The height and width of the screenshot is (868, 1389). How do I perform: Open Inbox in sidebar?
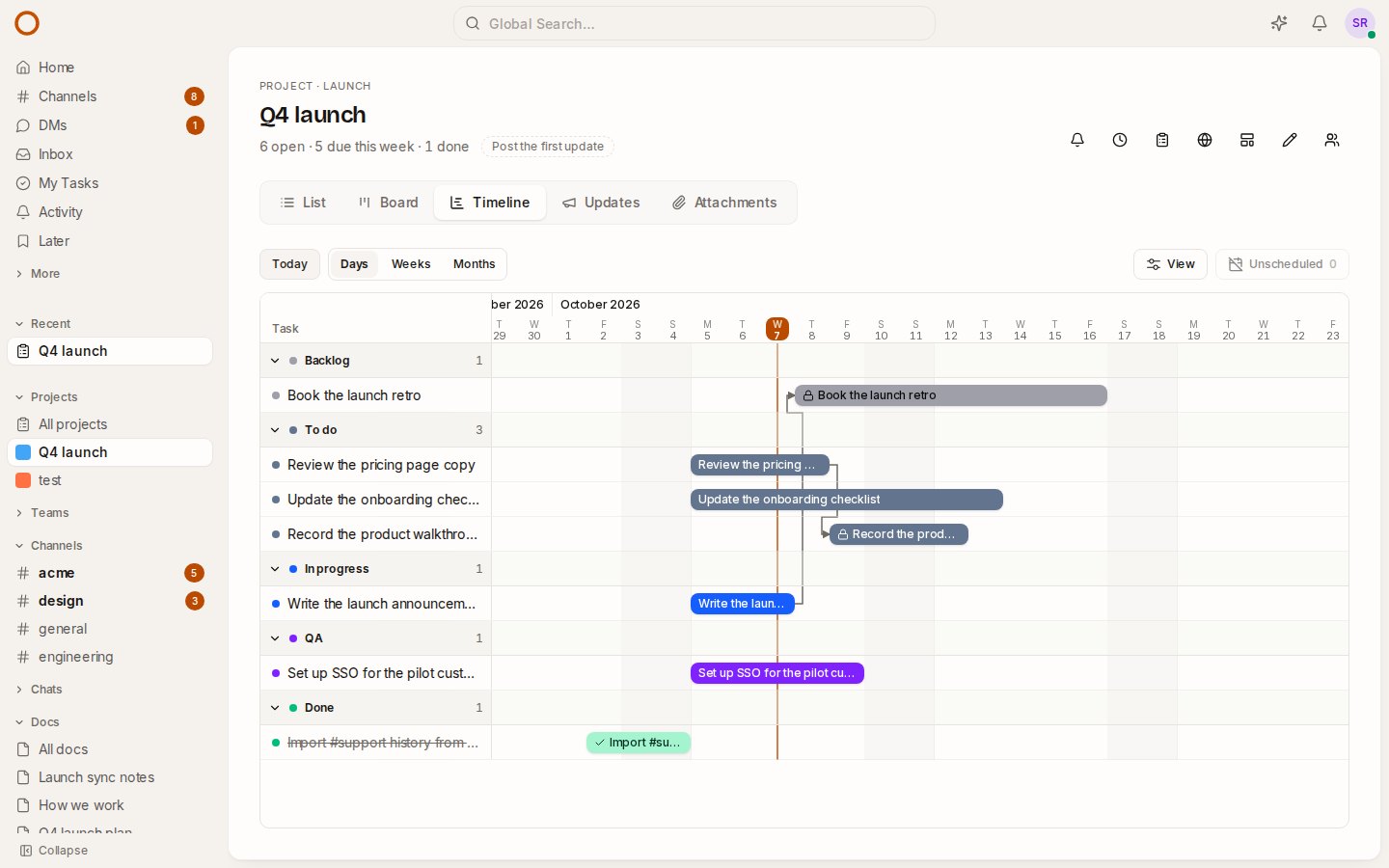coord(110,154)
